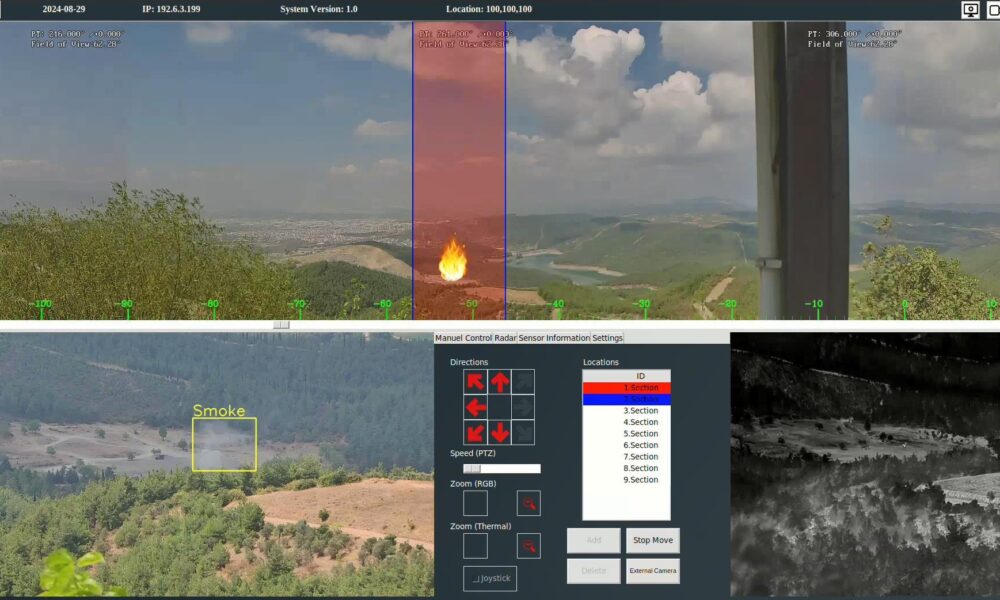The height and width of the screenshot is (600, 1000).
Task: Click the Zoom (Thermal) magnifier icon
Action: click(x=528, y=546)
